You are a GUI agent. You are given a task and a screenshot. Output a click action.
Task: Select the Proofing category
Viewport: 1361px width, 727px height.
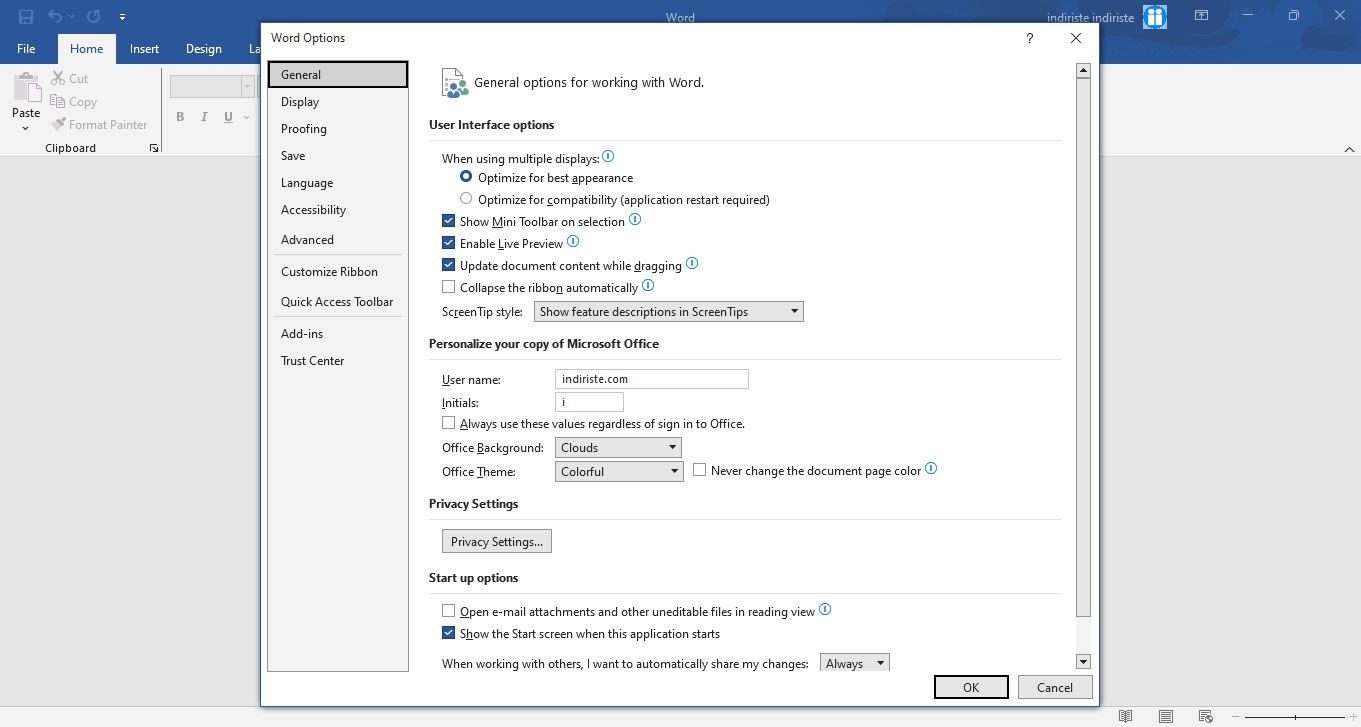[x=338, y=128]
